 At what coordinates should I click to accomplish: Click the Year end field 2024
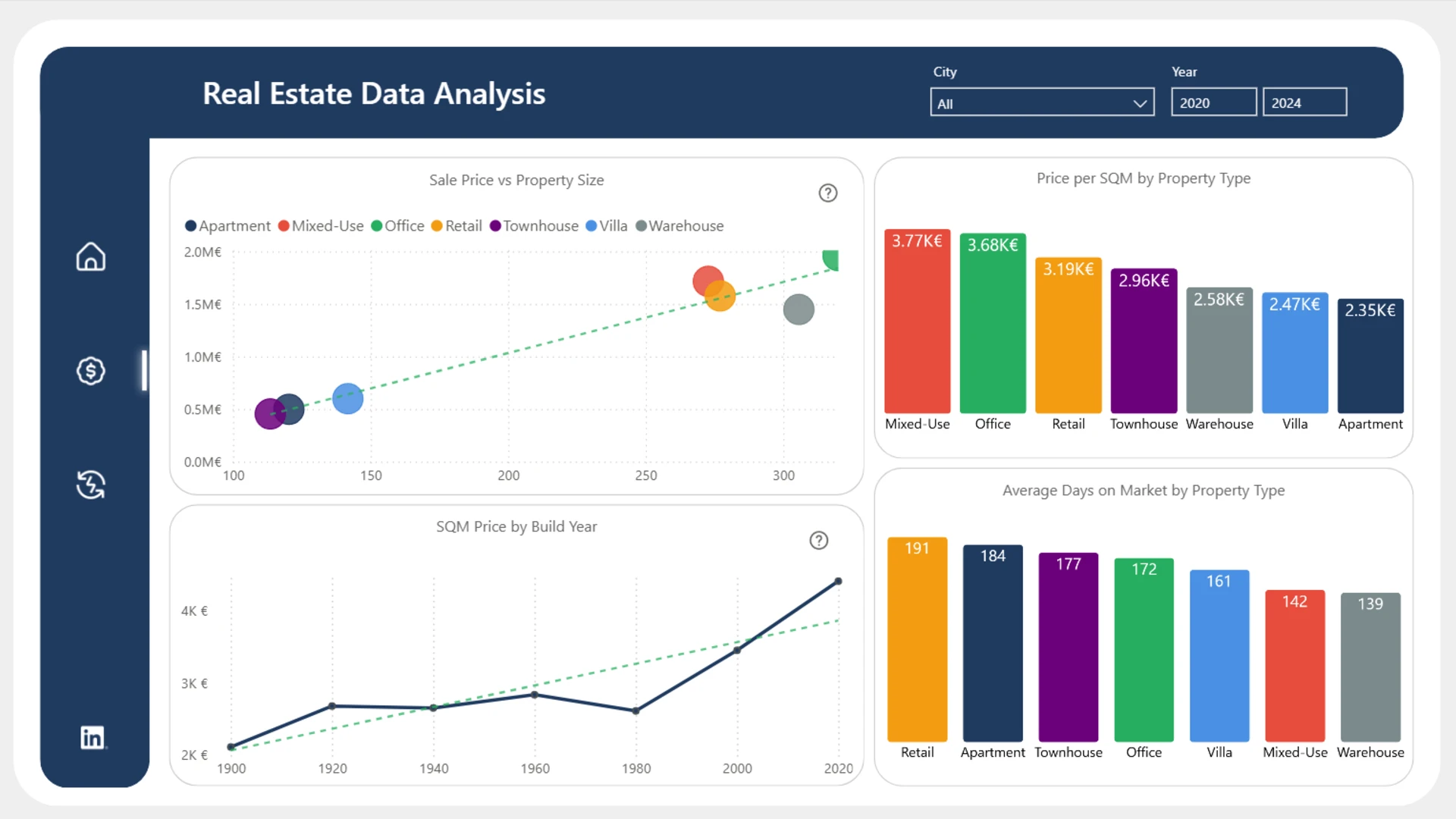click(1304, 103)
